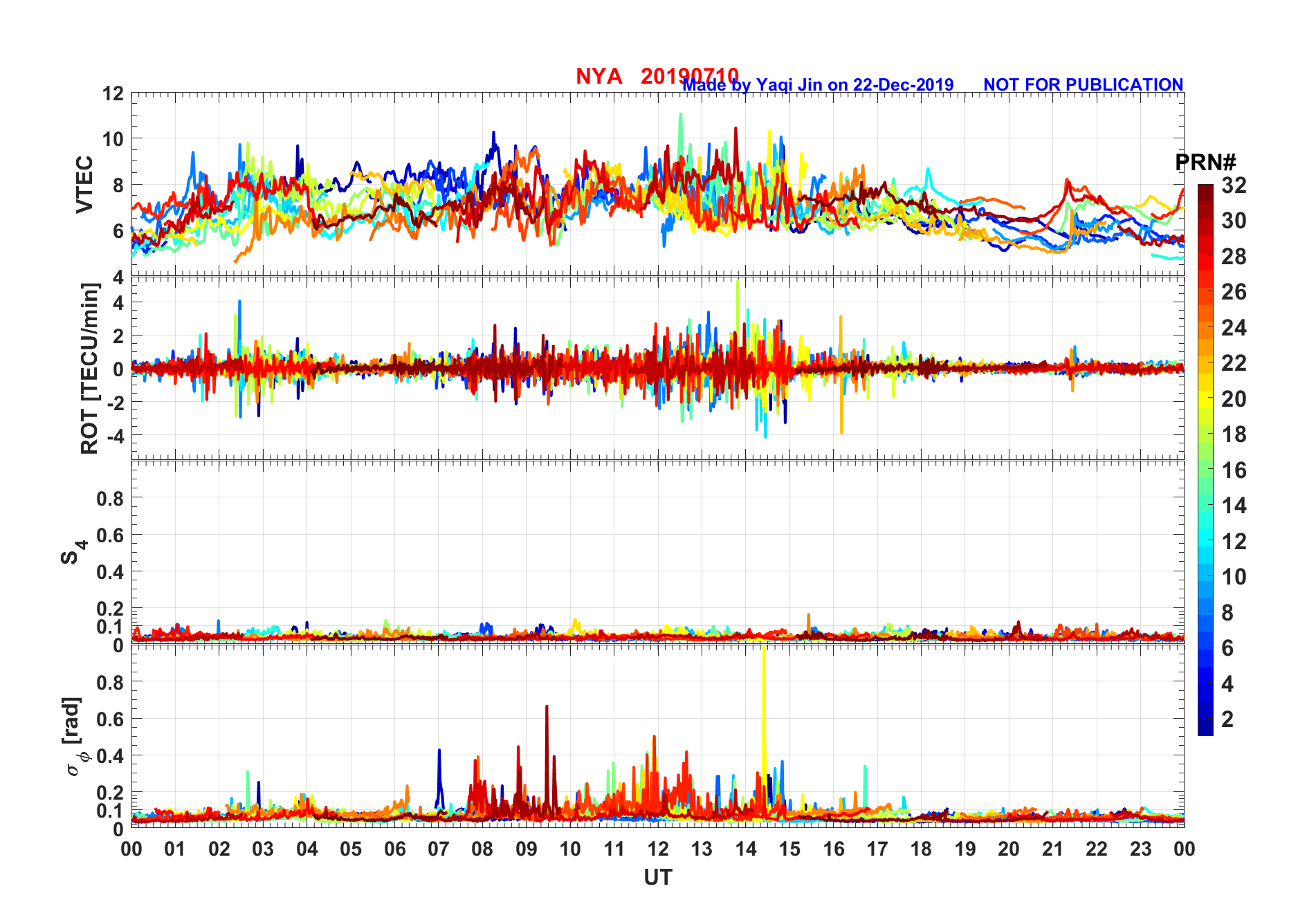Image resolution: width=1316 pixels, height=920 pixels.
Task: Click the VTEC y-axis label
Action: coord(84,185)
